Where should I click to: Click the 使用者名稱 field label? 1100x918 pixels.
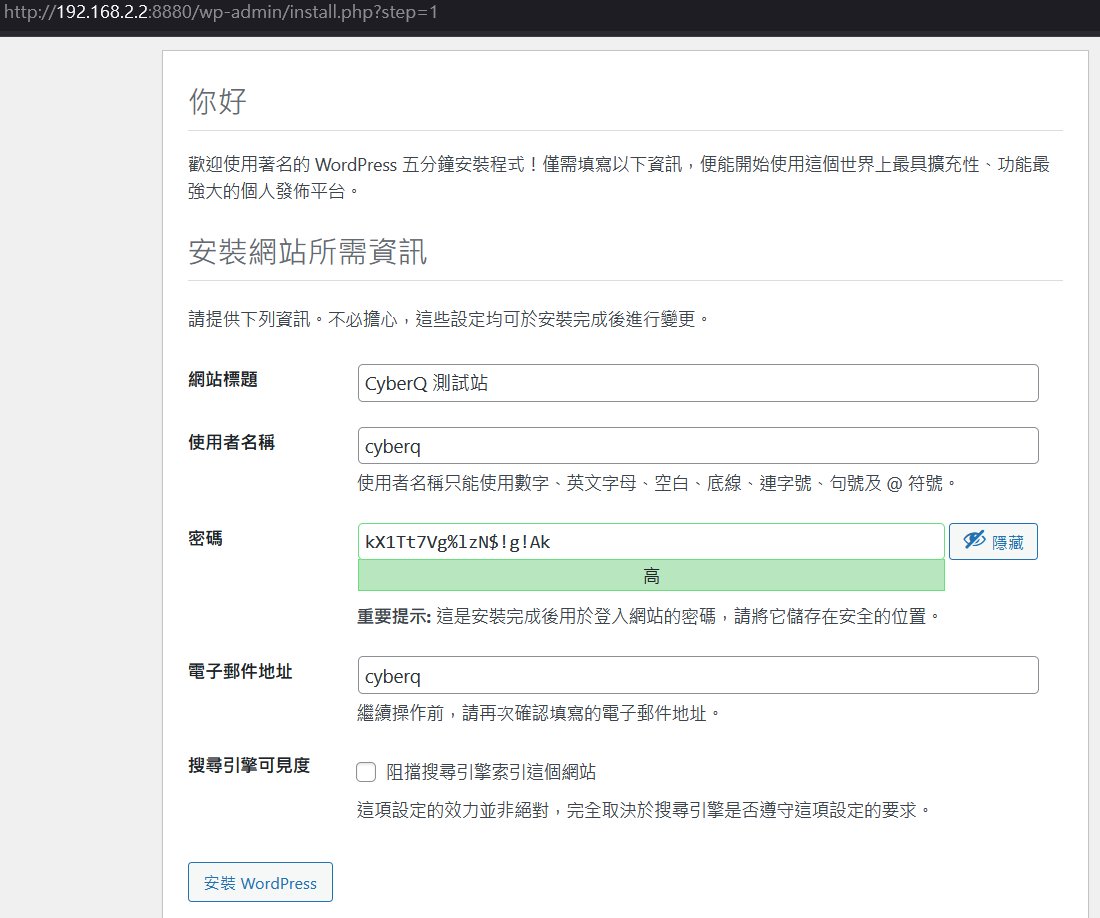(231, 442)
